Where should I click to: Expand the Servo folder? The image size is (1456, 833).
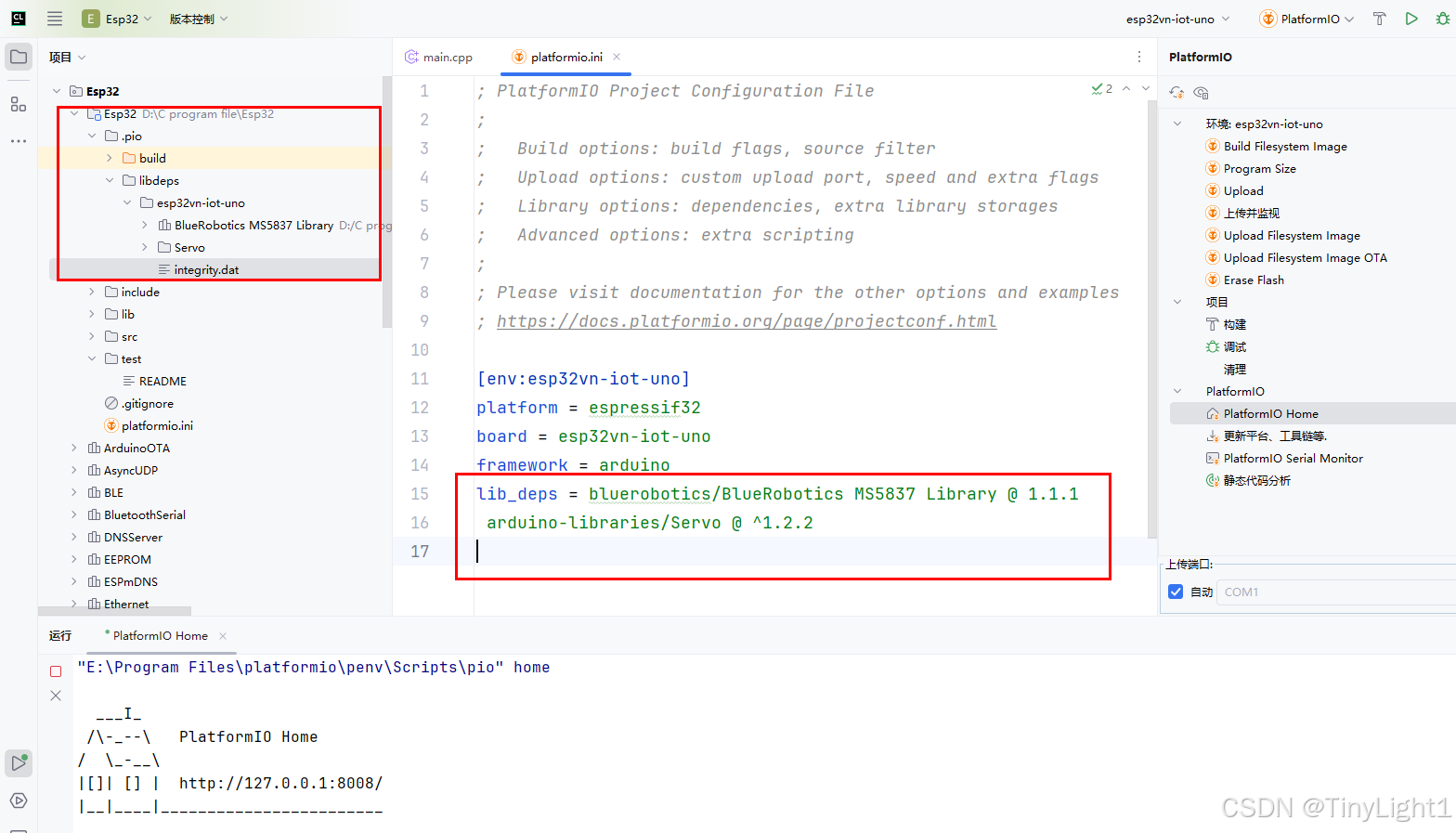point(145,248)
